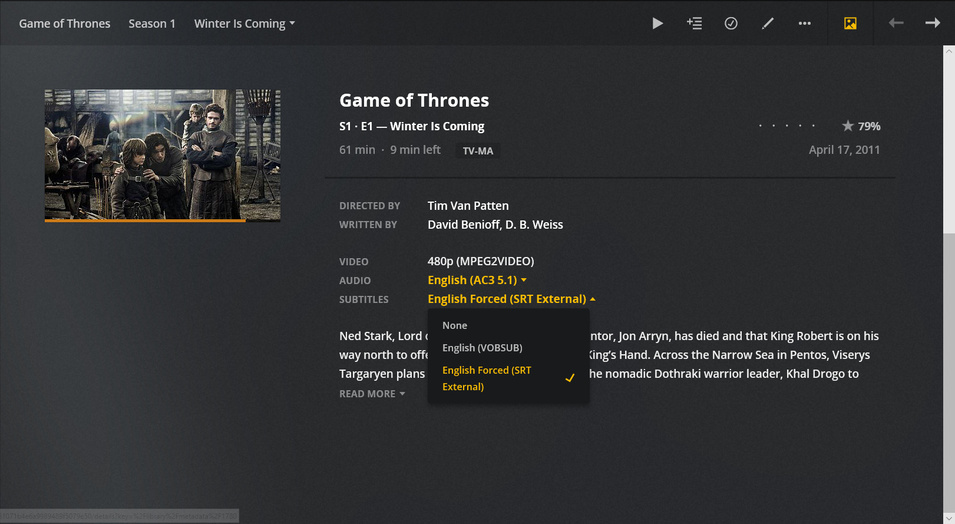Collapse the English Forced (SRT External) subtitles dropdown
This screenshot has width=955, height=524.
[x=512, y=299]
